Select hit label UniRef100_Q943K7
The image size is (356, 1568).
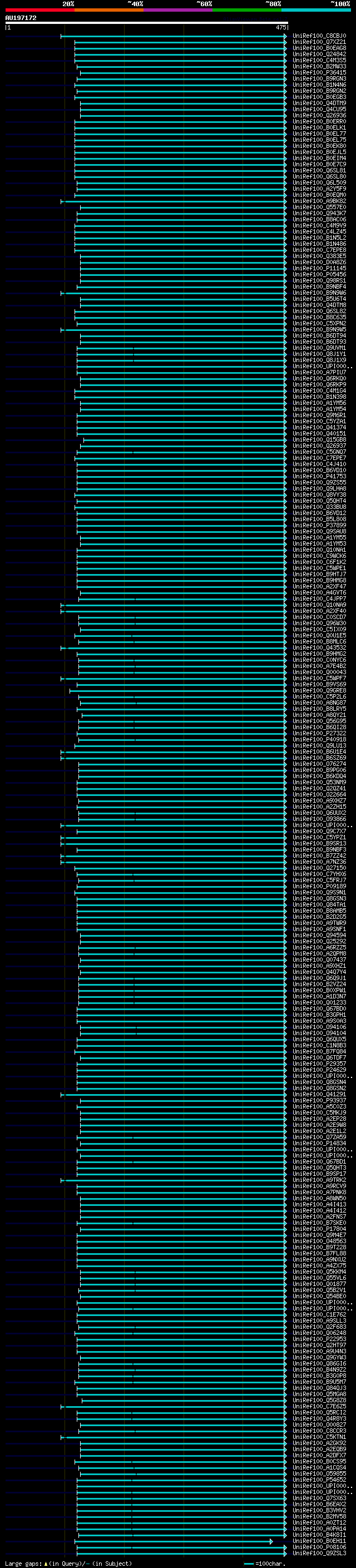click(x=319, y=213)
